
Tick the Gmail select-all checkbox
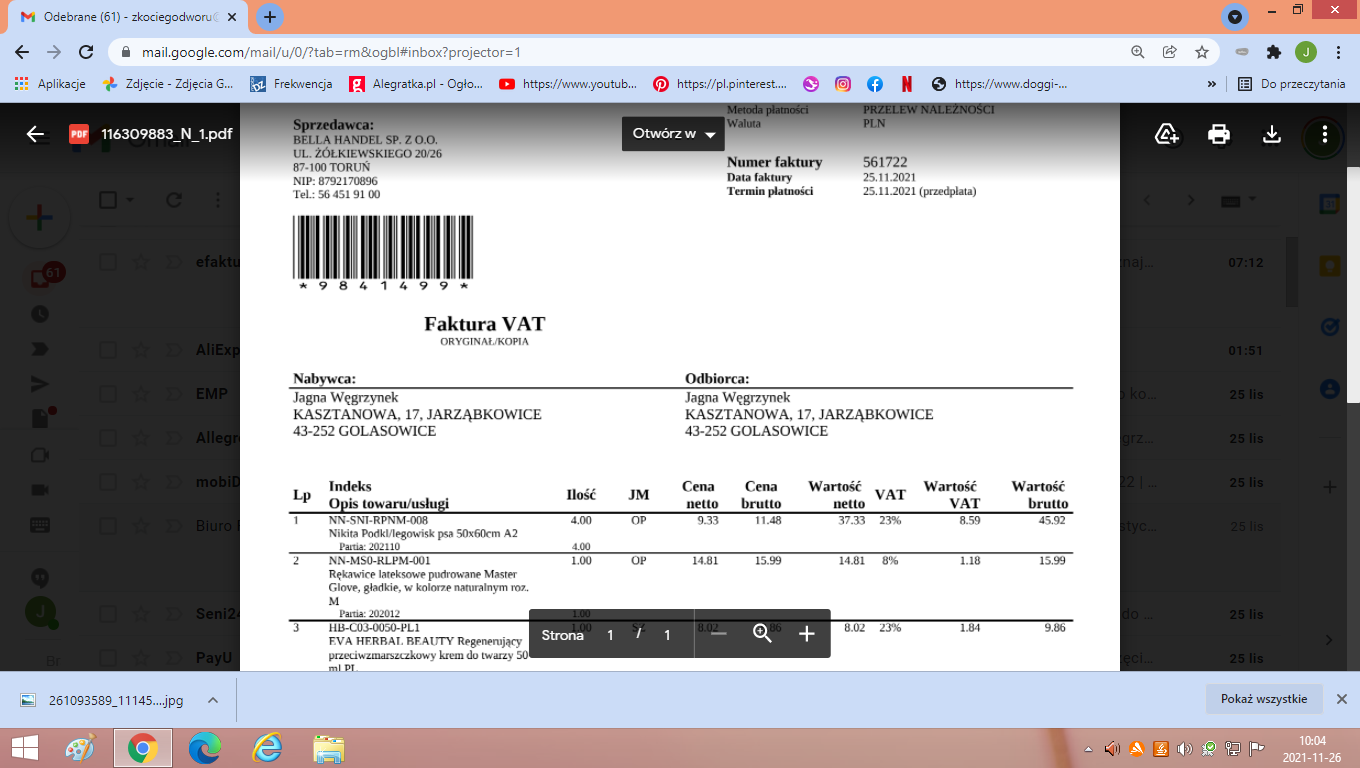click(108, 200)
